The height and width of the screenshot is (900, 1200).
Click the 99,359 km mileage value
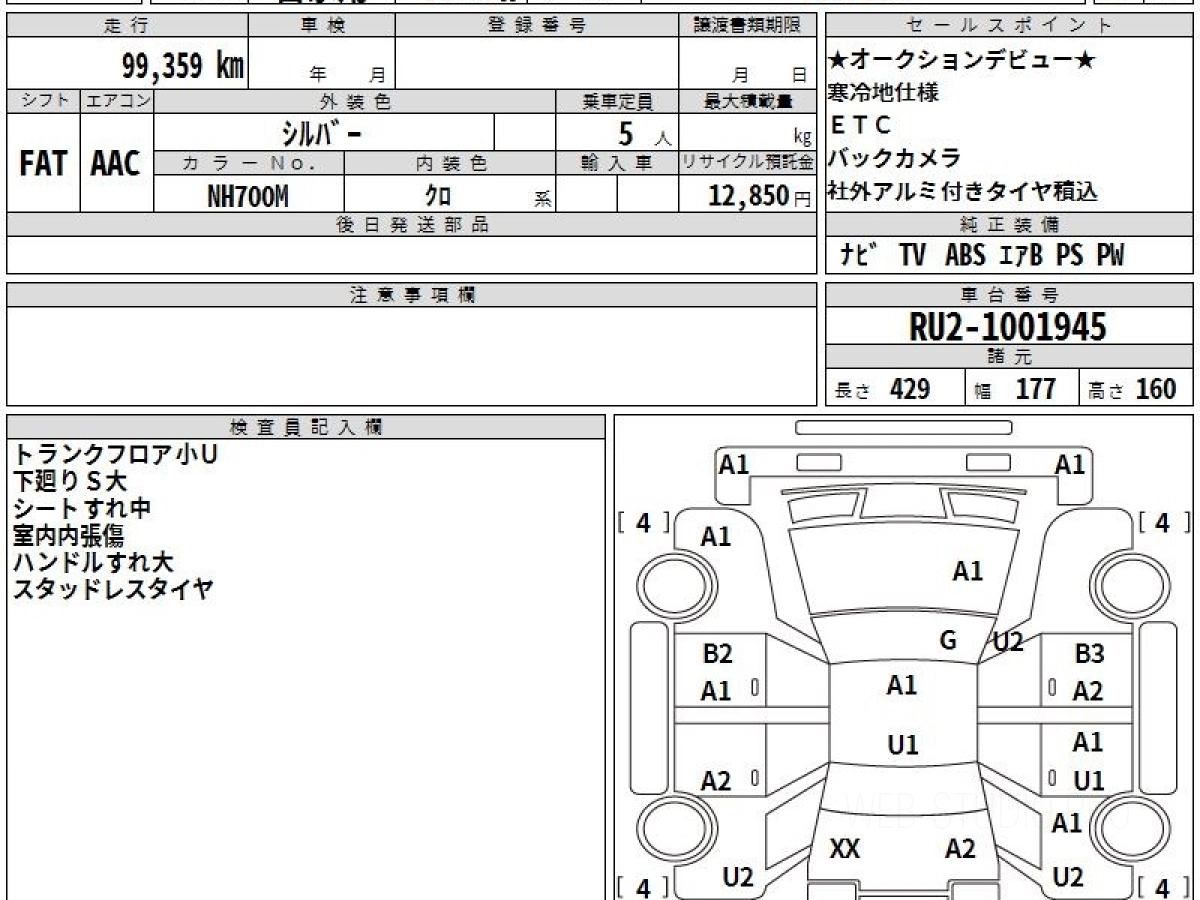point(183,66)
